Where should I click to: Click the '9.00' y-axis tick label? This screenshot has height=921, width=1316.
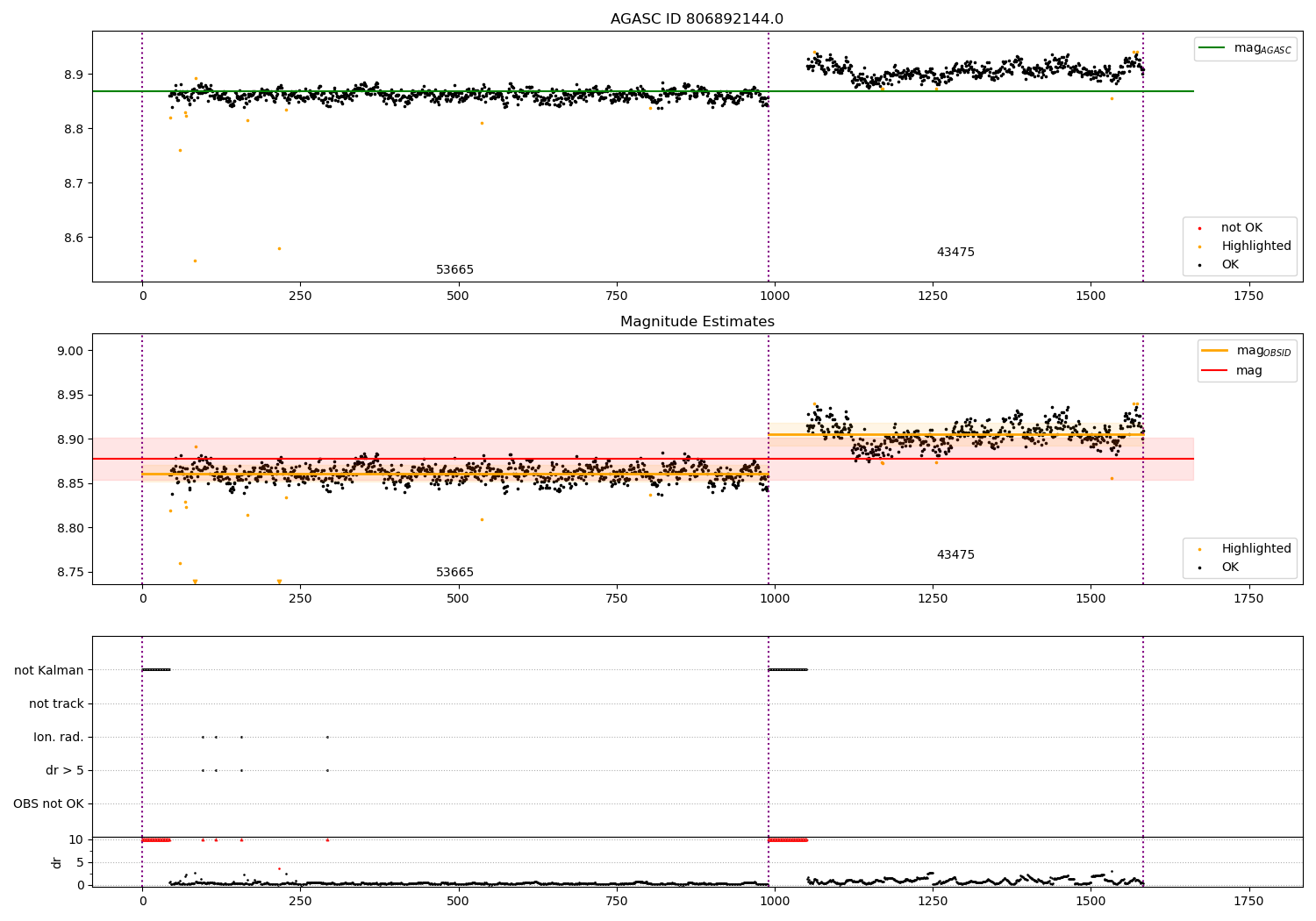71,352
